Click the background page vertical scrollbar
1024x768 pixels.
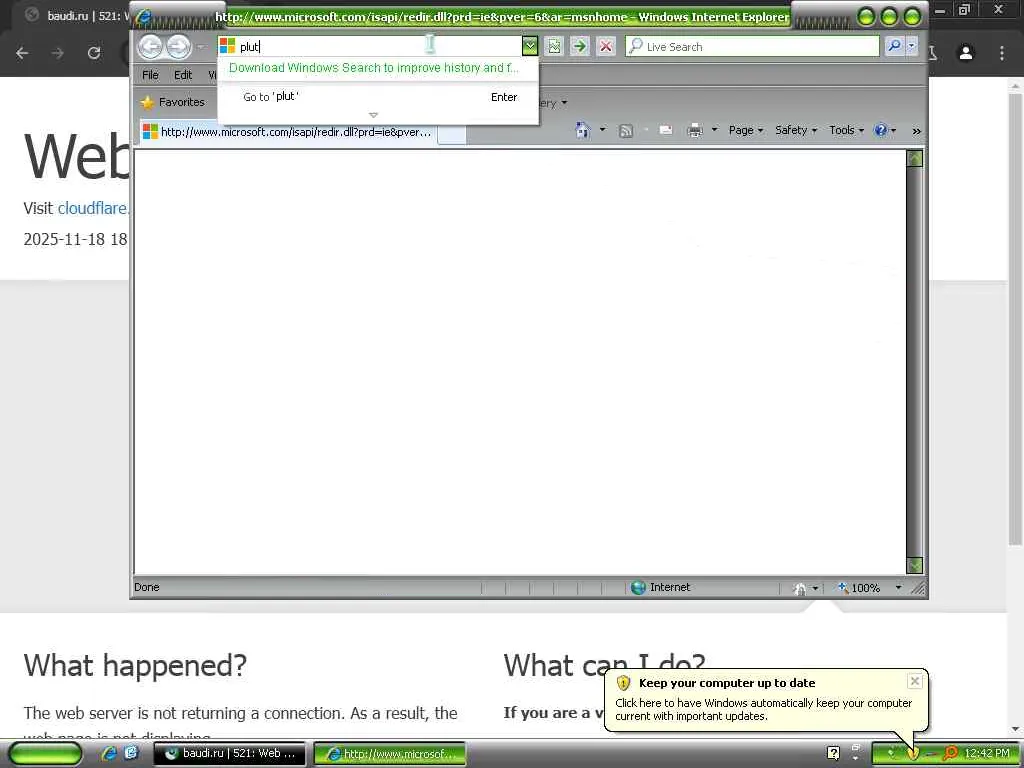pyautogui.click(x=1016, y=319)
